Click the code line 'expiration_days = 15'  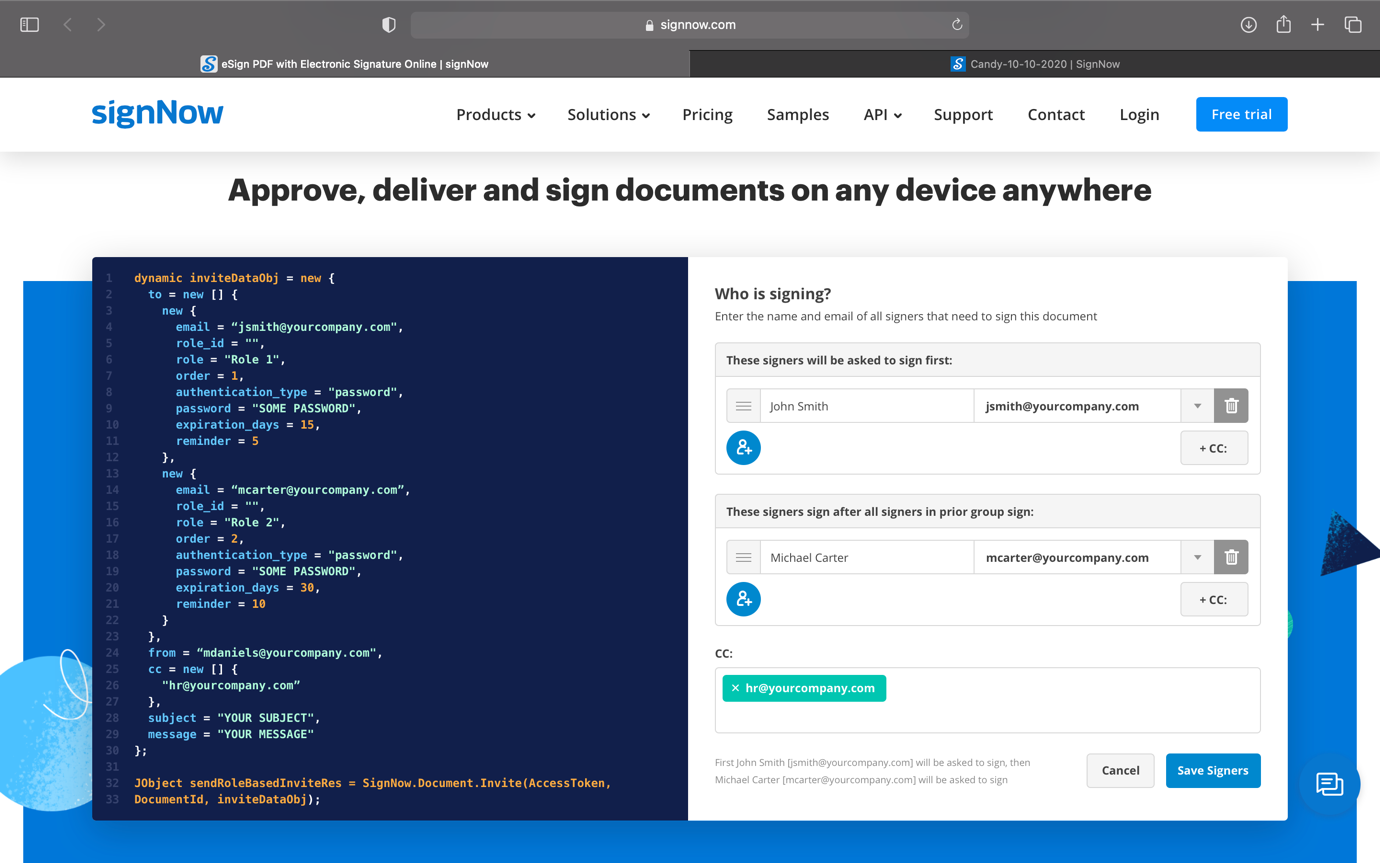click(248, 425)
